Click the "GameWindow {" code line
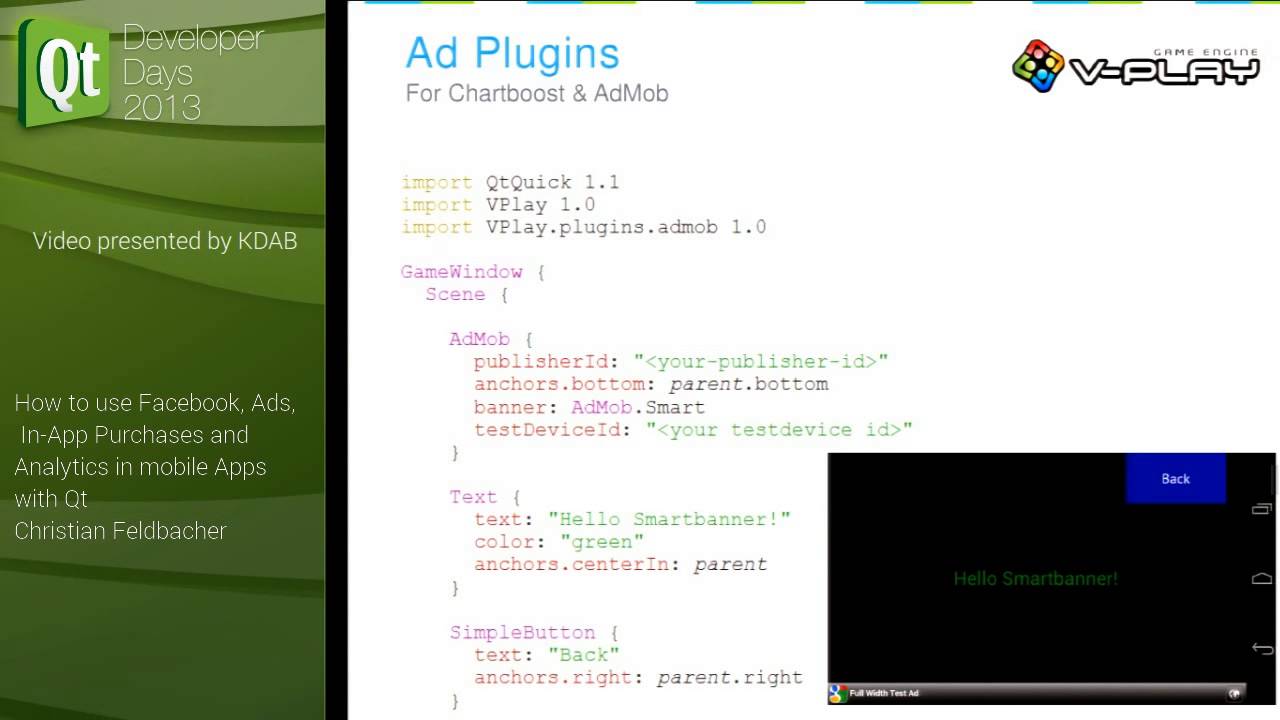 point(472,272)
